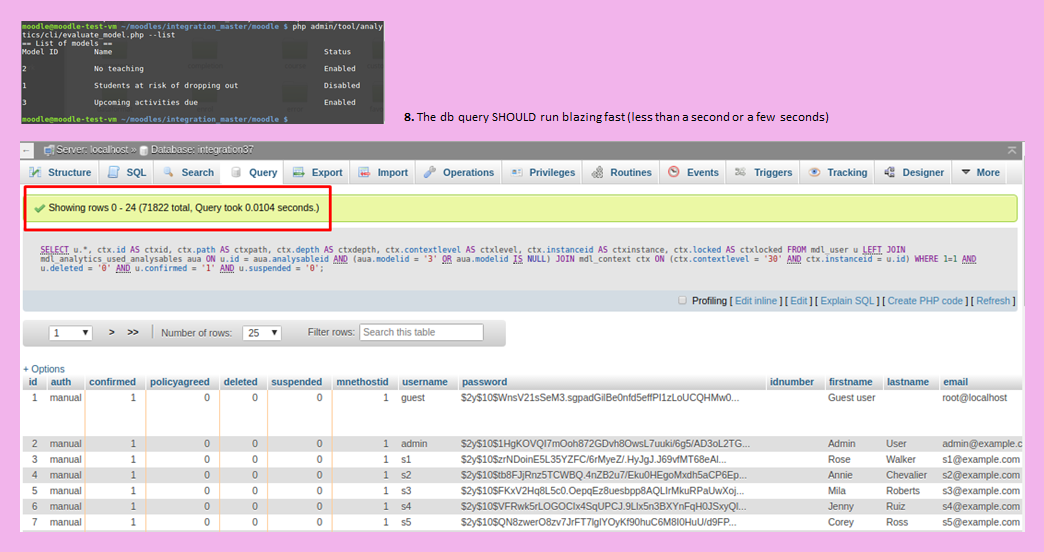Click the Designer tab icon
Image resolution: width=1044 pixels, height=552 pixels.
click(x=890, y=172)
